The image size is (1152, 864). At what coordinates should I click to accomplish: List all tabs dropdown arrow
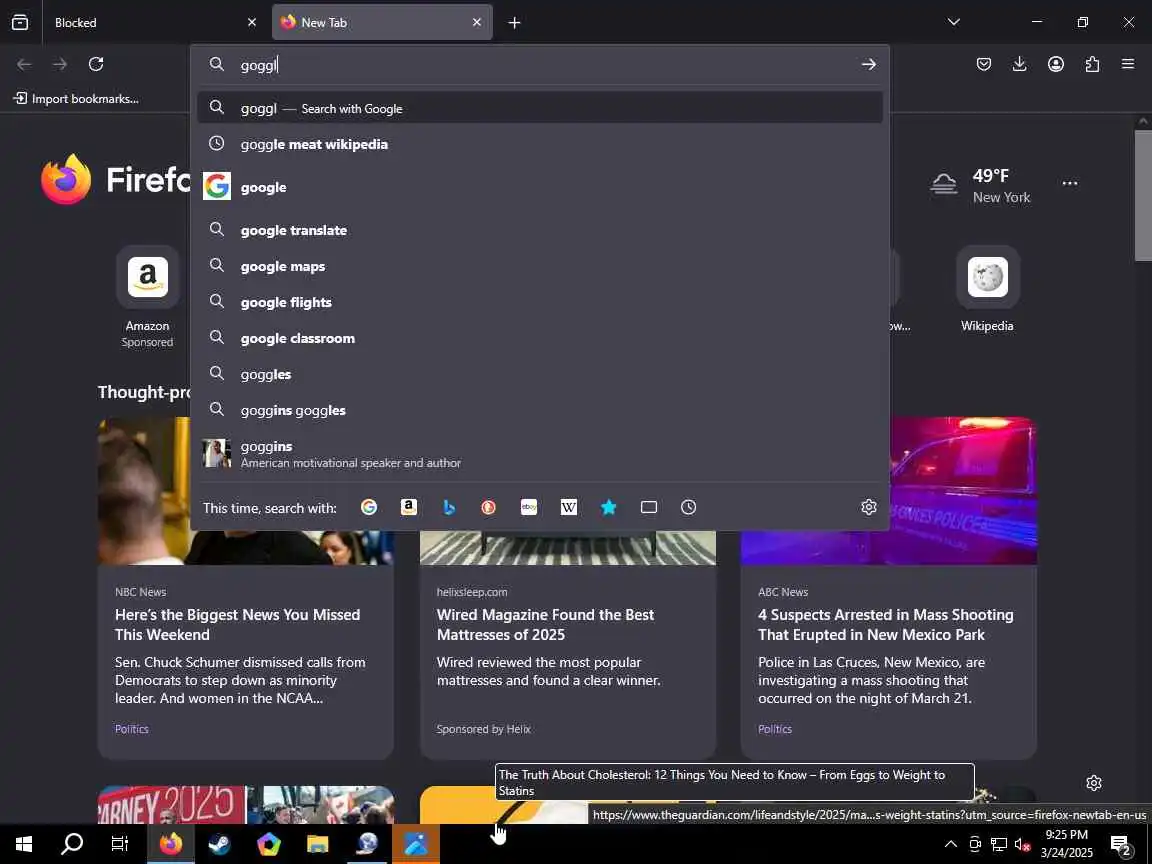click(954, 22)
